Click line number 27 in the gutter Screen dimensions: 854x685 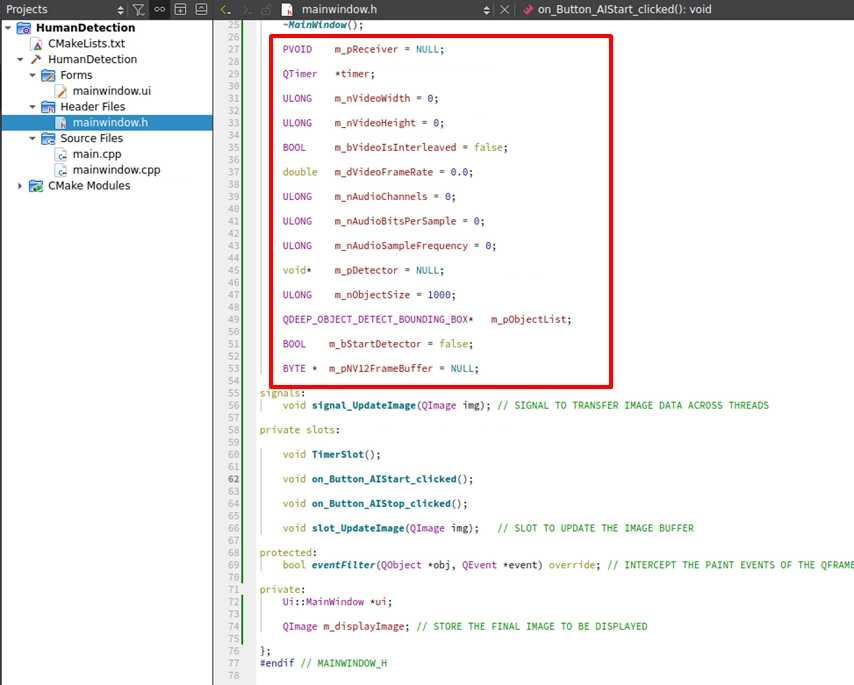pyautogui.click(x=234, y=49)
